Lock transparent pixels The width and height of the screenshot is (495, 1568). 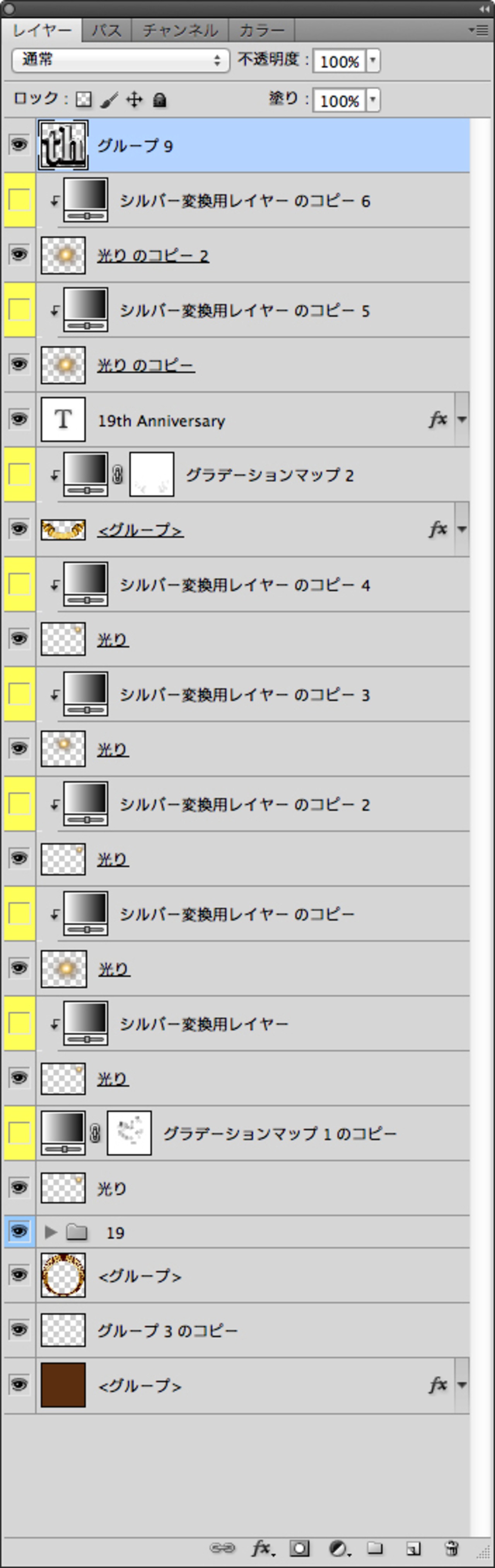click(x=83, y=100)
